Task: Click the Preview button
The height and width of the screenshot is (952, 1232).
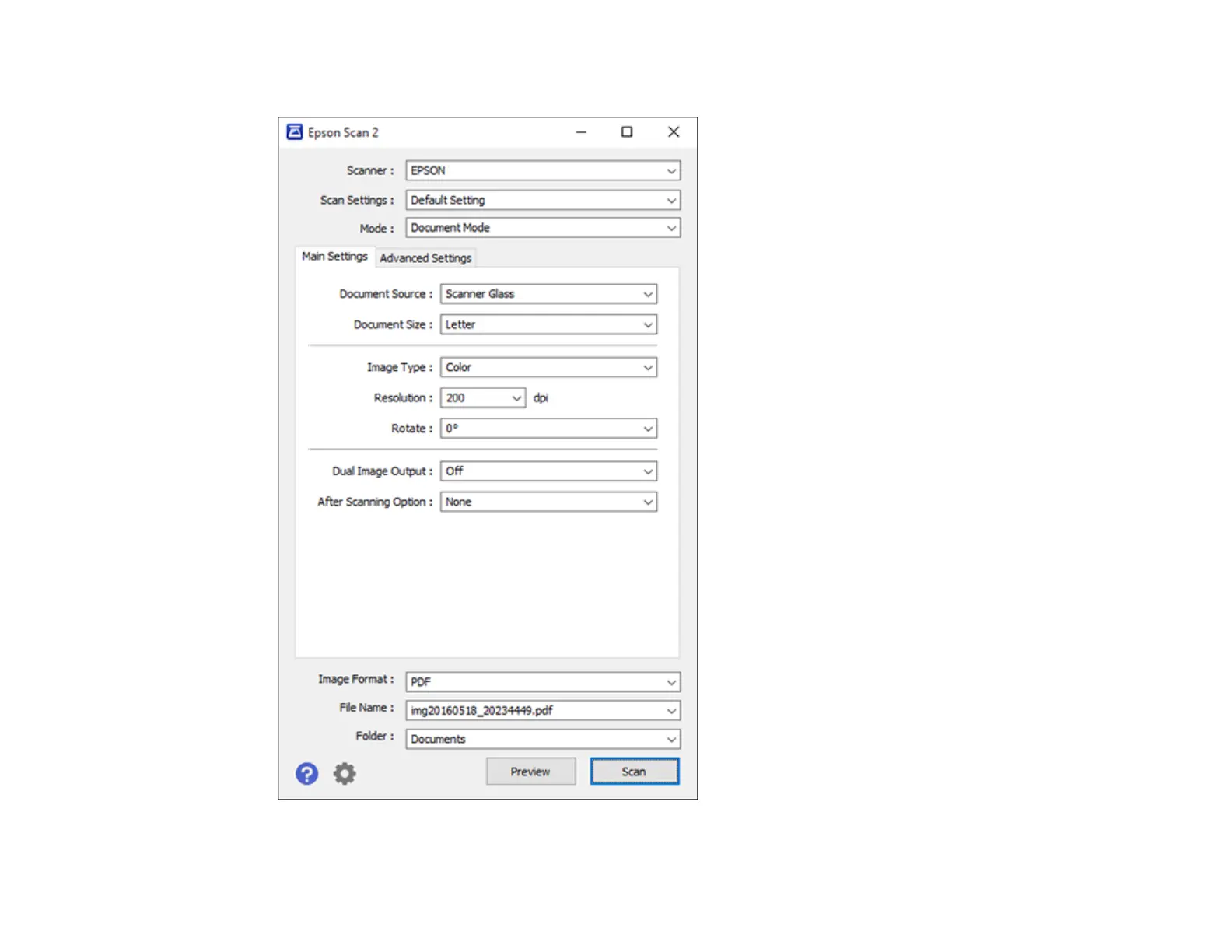Action: (x=530, y=772)
